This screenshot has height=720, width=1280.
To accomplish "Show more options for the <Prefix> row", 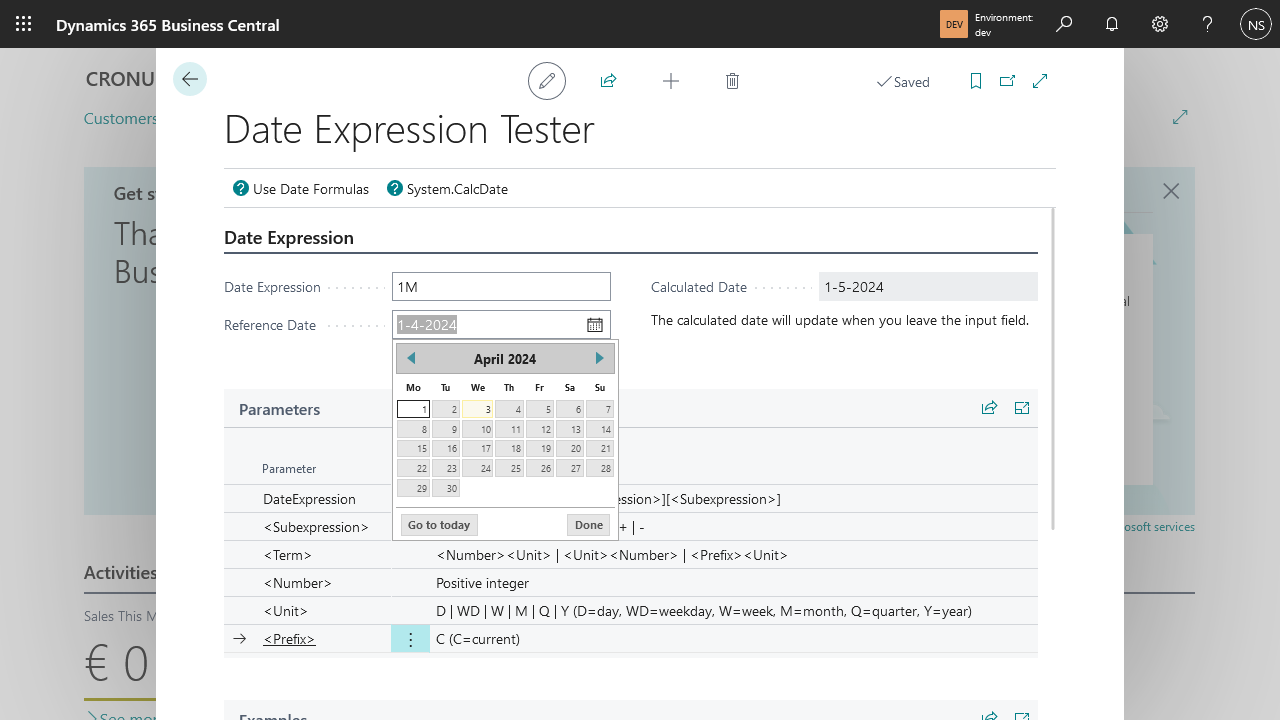I will [x=410, y=639].
